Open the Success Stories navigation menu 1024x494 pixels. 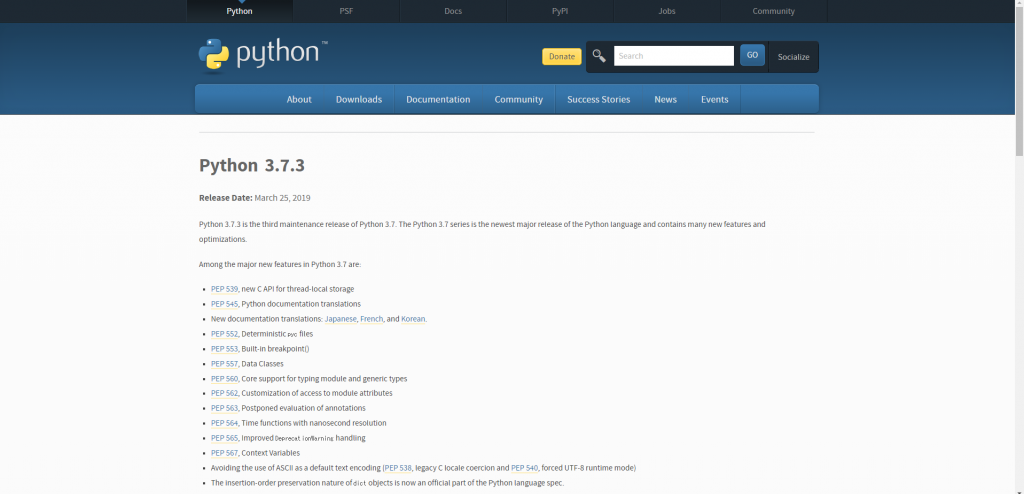pos(598,99)
